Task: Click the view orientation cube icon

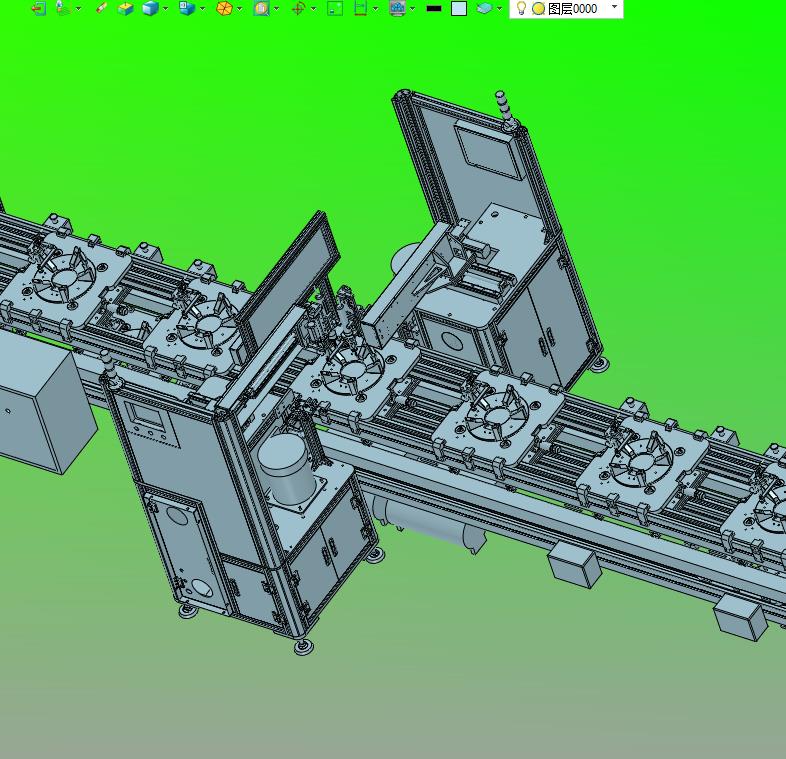Action: click(x=187, y=8)
